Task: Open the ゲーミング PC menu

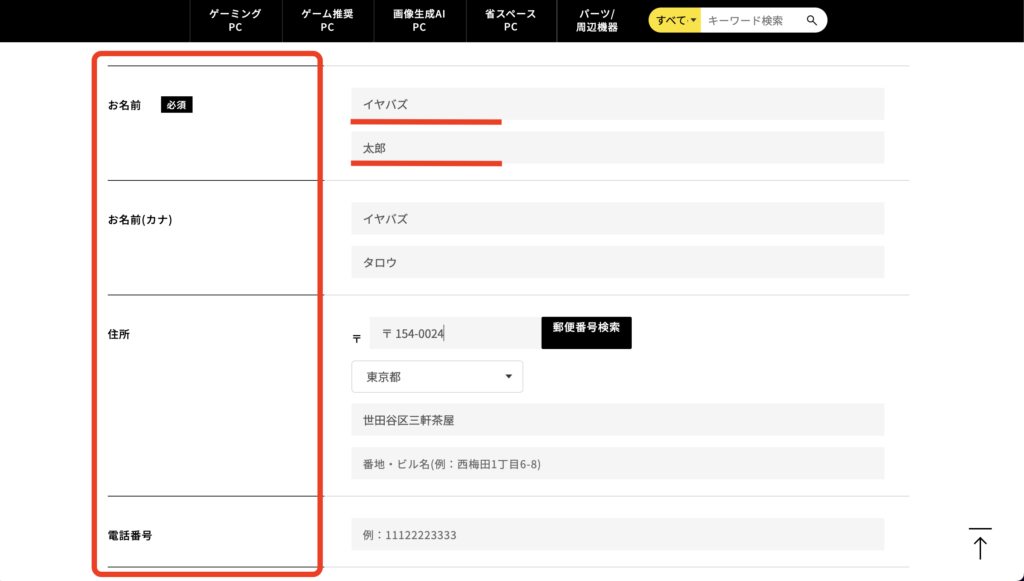Action: 235,20
